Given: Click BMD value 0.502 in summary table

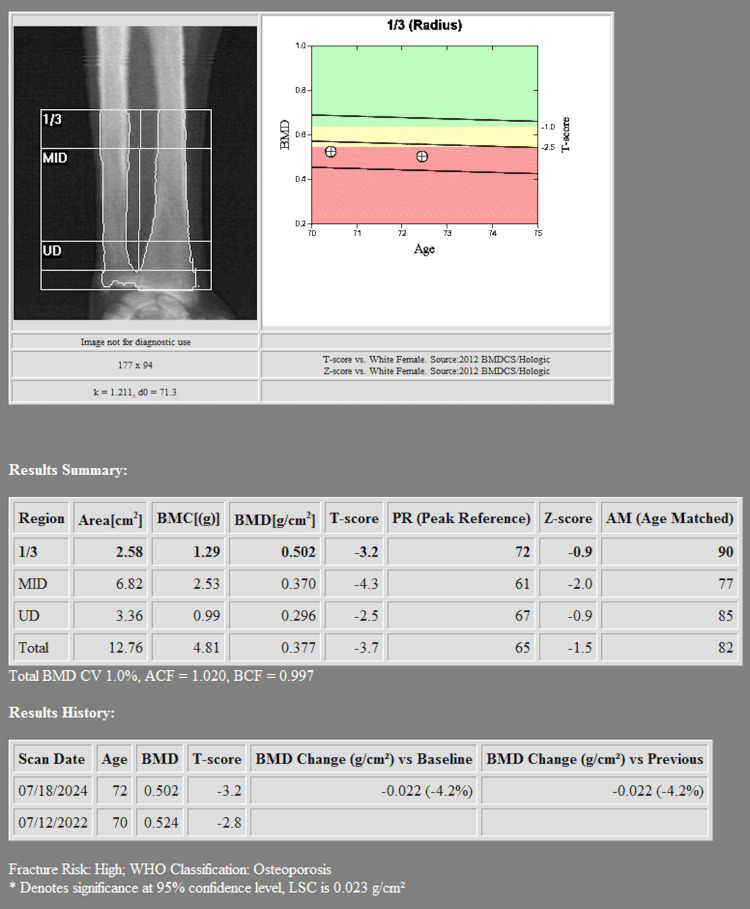Looking at the screenshot, I should click(x=298, y=552).
